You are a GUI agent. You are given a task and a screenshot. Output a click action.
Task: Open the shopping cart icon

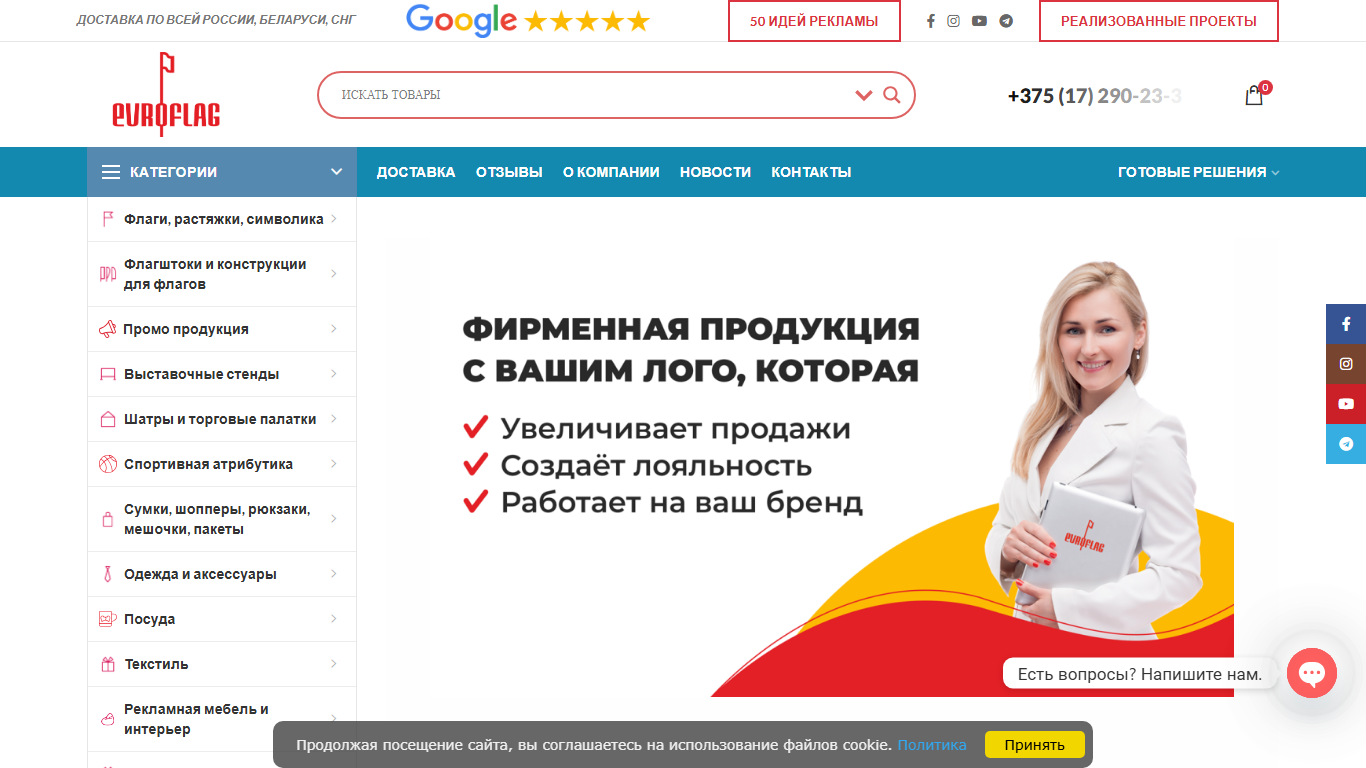pos(1254,96)
